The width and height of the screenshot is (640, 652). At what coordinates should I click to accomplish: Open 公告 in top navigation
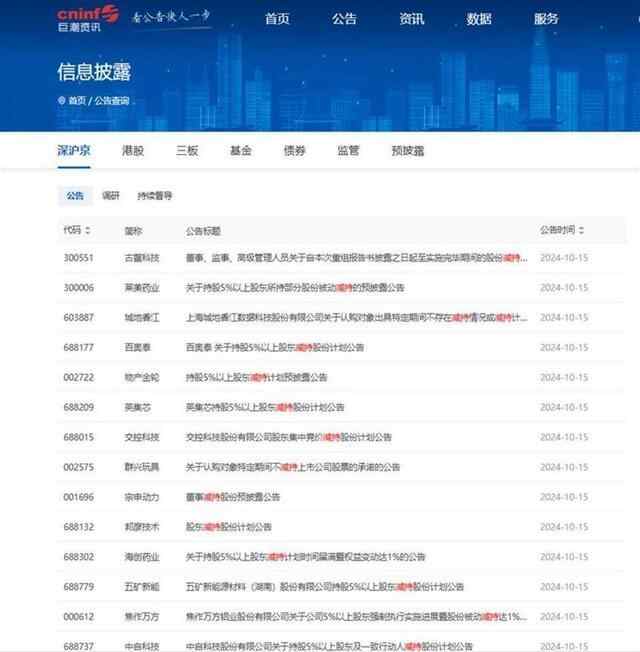click(x=344, y=19)
